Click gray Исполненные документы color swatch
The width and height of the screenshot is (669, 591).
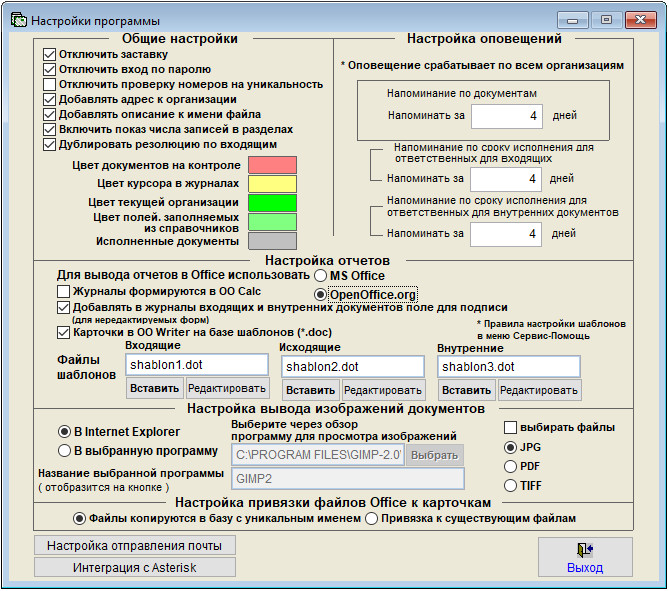pos(272,241)
